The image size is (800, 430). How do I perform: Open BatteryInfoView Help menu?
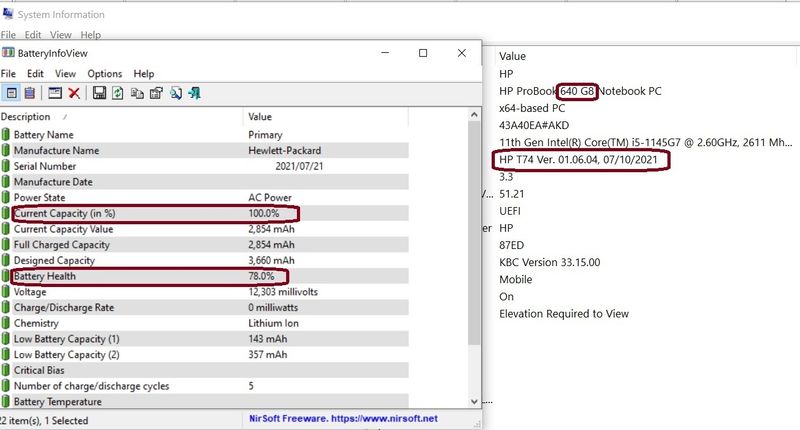point(144,73)
